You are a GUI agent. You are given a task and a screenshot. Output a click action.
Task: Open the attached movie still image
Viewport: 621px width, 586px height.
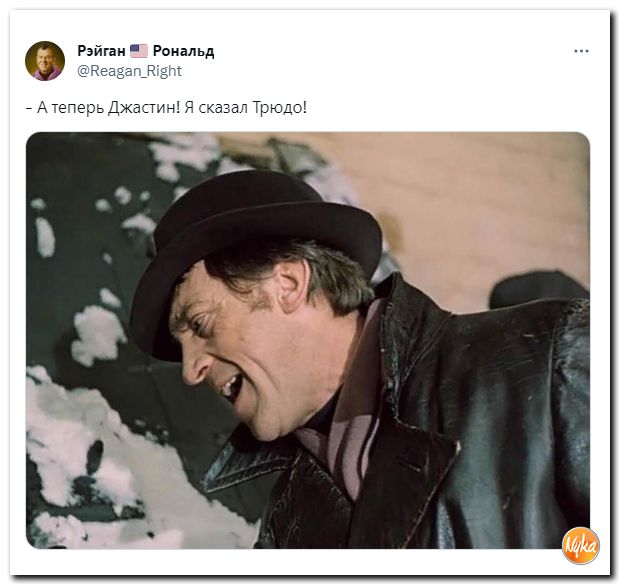(308, 340)
